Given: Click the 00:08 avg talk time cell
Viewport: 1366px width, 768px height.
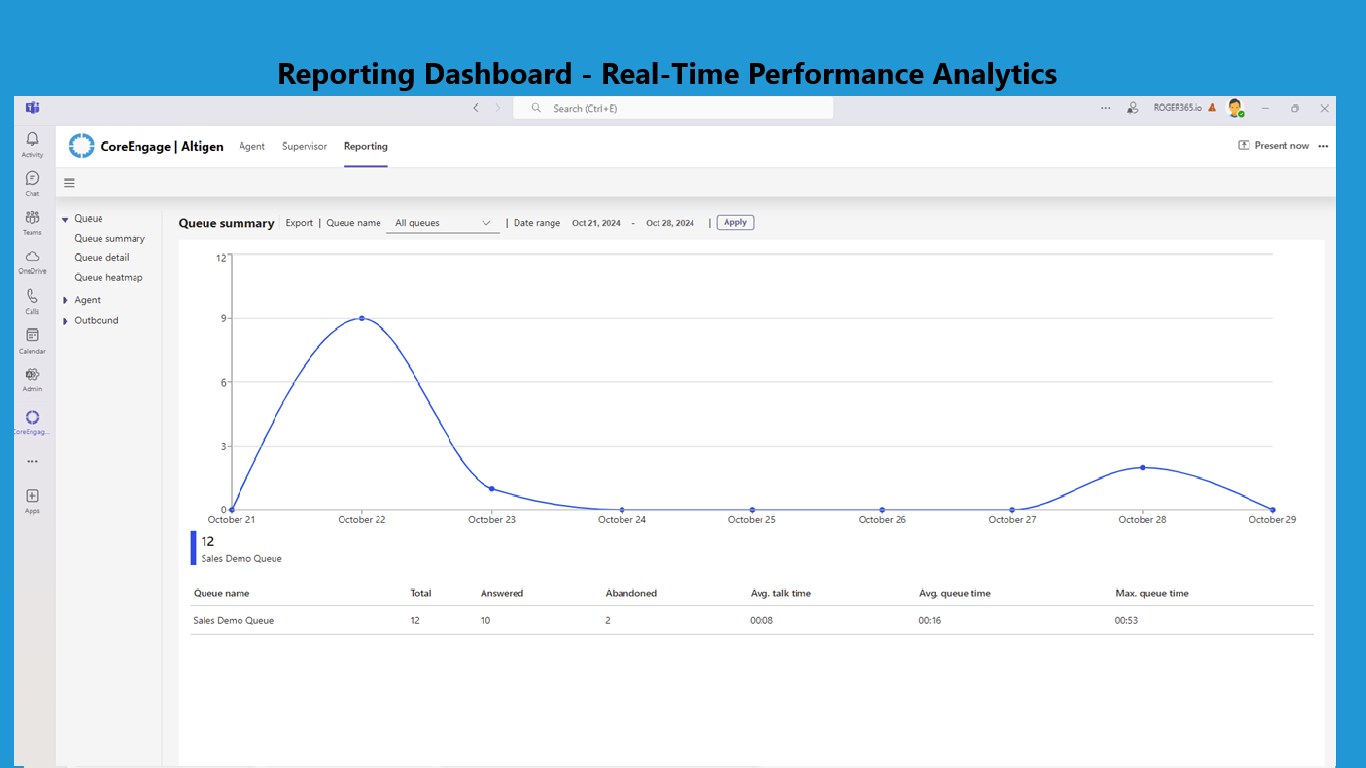Looking at the screenshot, I should pos(761,620).
